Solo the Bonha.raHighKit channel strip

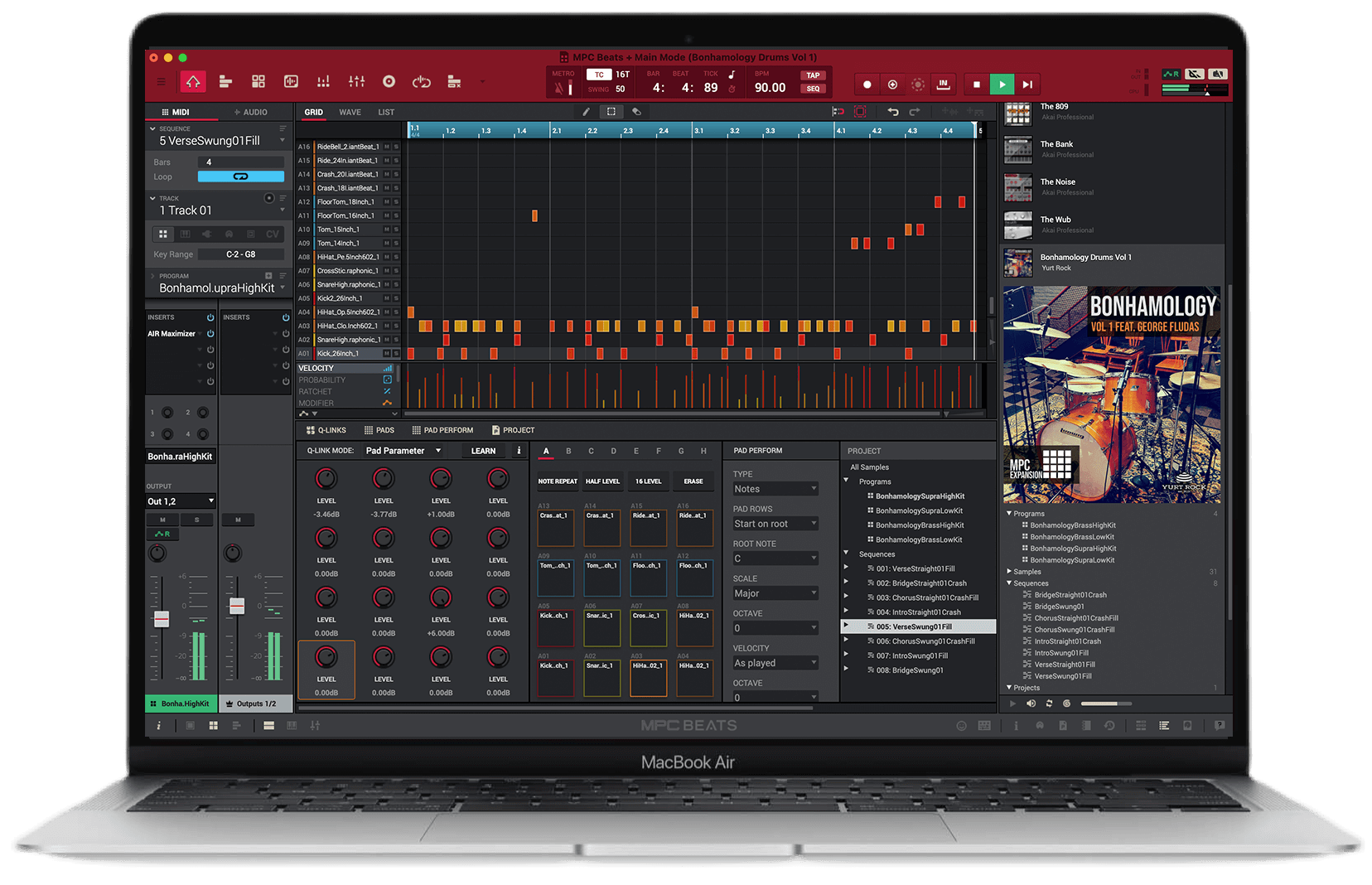196,520
